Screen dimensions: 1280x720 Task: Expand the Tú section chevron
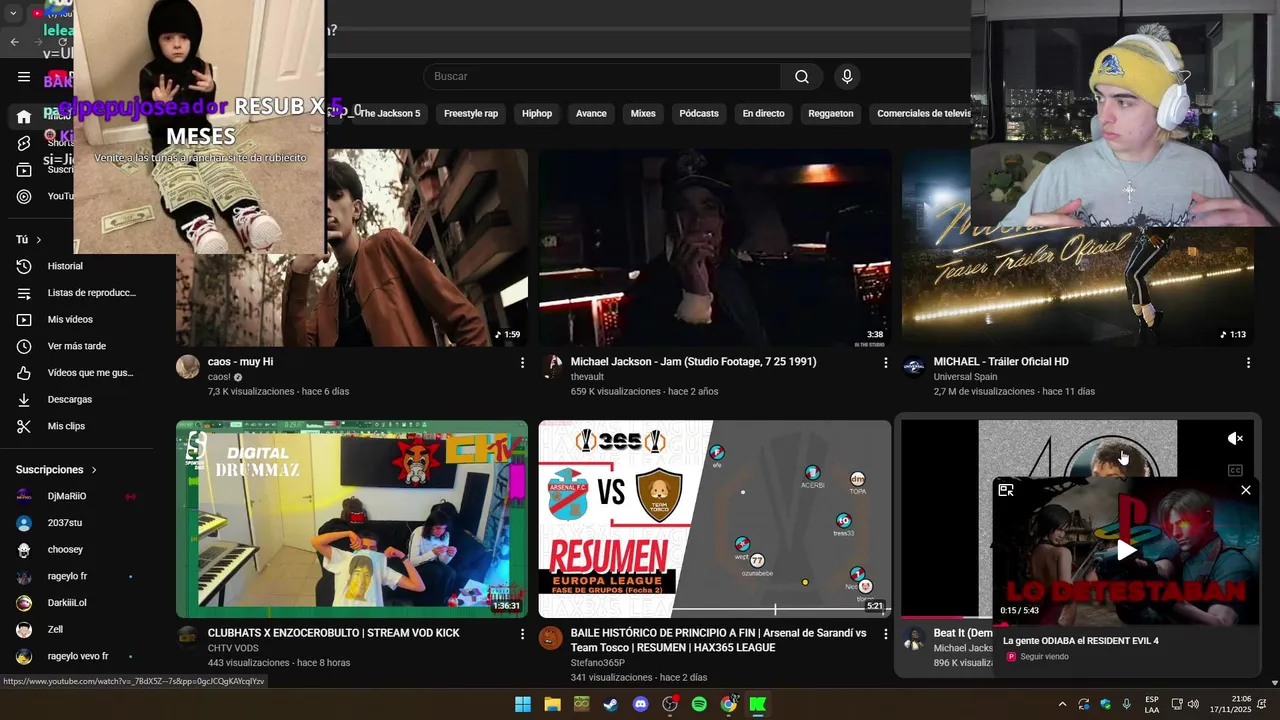38,240
